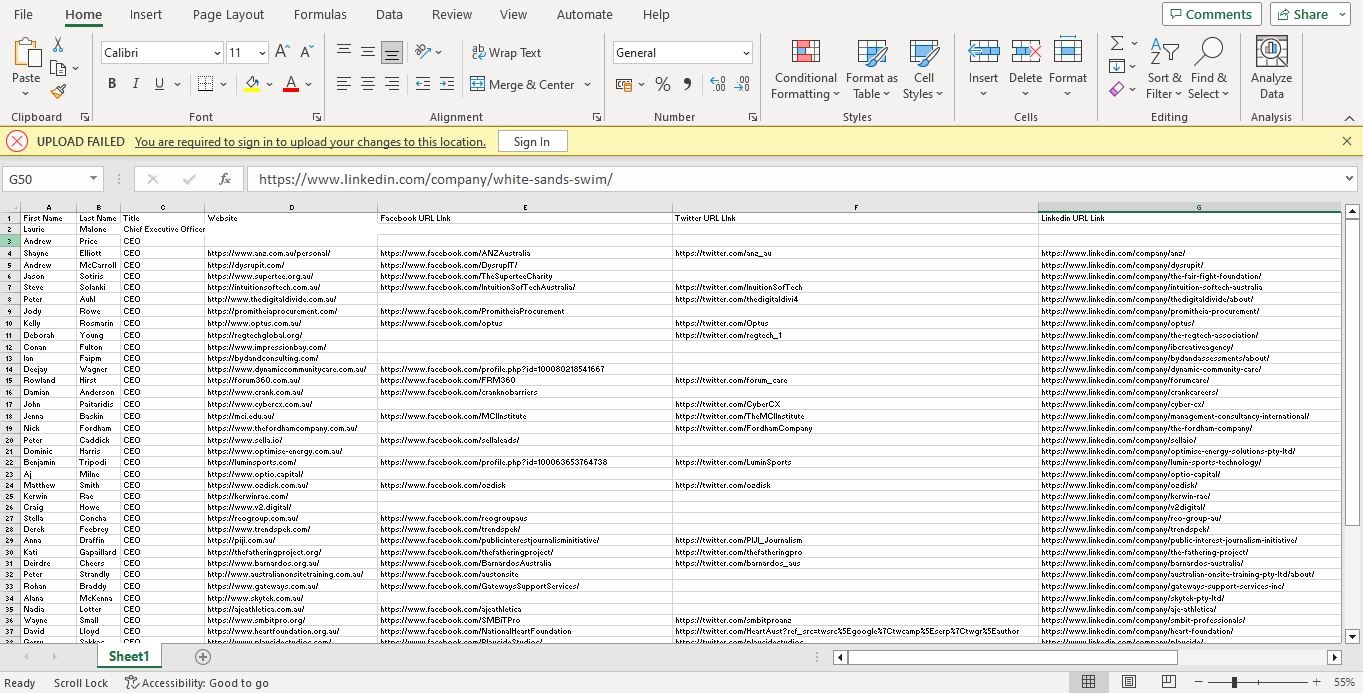Decrease font size with smaller A

pos(306,52)
